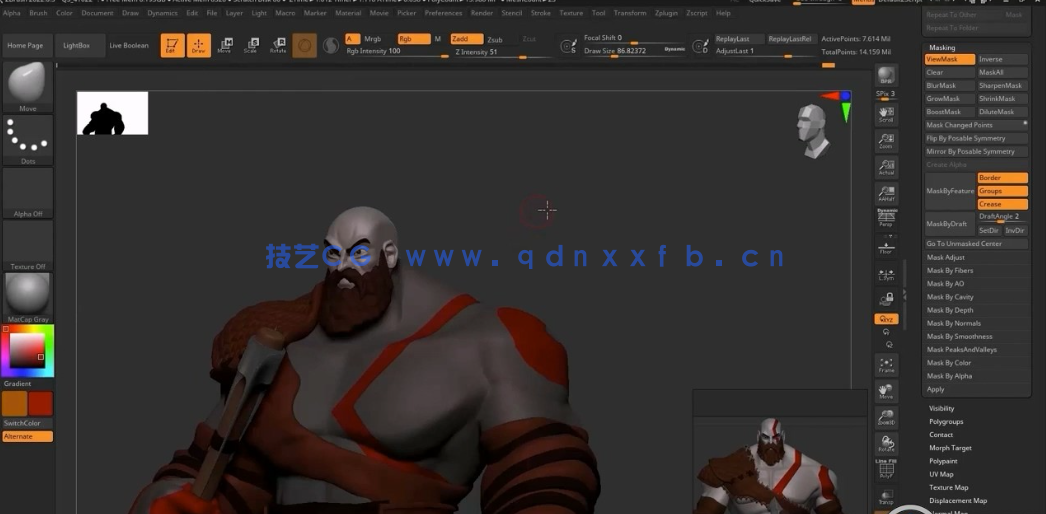Screen dimensions: 1046x514
Task: Click the Zoom canvas icon
Action: [x=886, y=140]
